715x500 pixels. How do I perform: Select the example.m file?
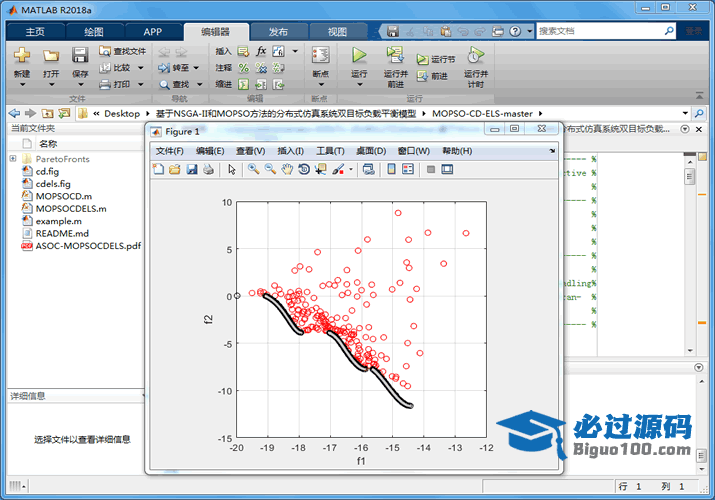(59, 221)
